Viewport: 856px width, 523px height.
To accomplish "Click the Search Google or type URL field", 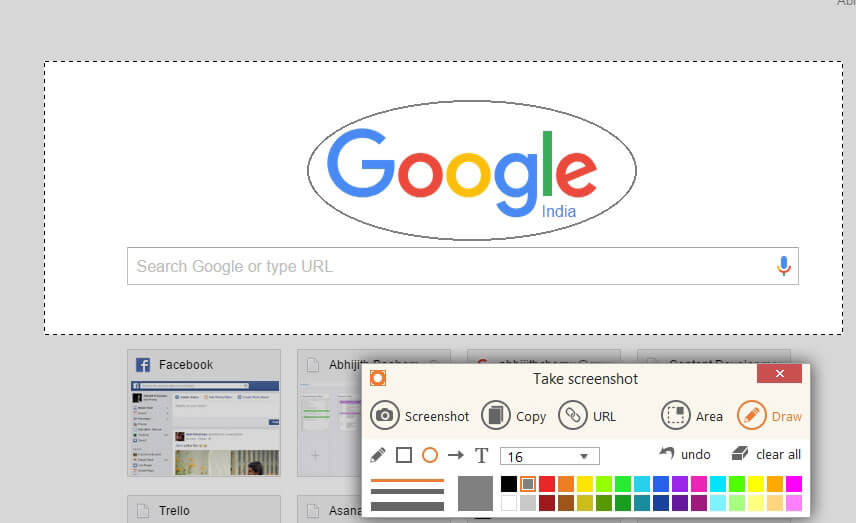I will click(x=463, y=266).
